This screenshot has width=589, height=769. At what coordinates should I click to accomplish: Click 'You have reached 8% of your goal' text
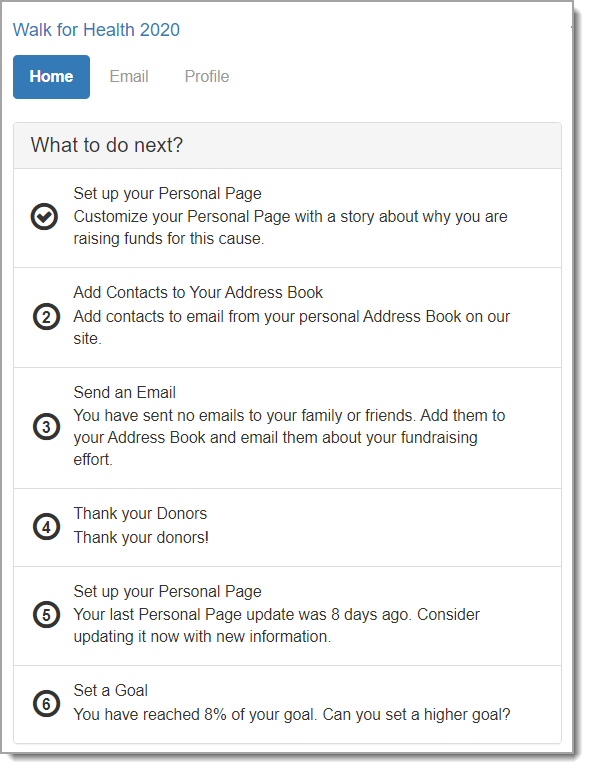click(x=292, y=715)
